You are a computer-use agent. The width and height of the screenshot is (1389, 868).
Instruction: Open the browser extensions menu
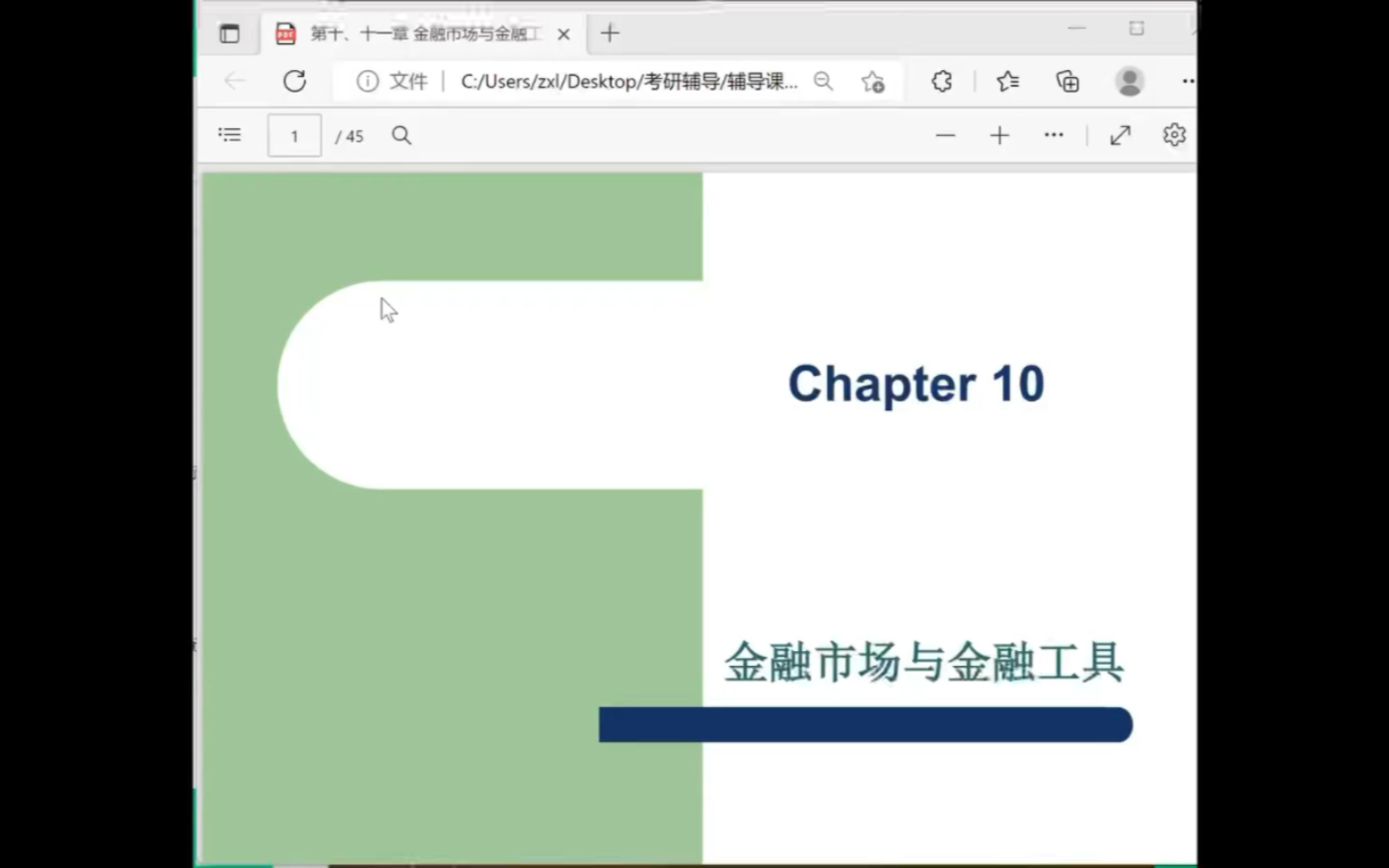tap(941, 81)
